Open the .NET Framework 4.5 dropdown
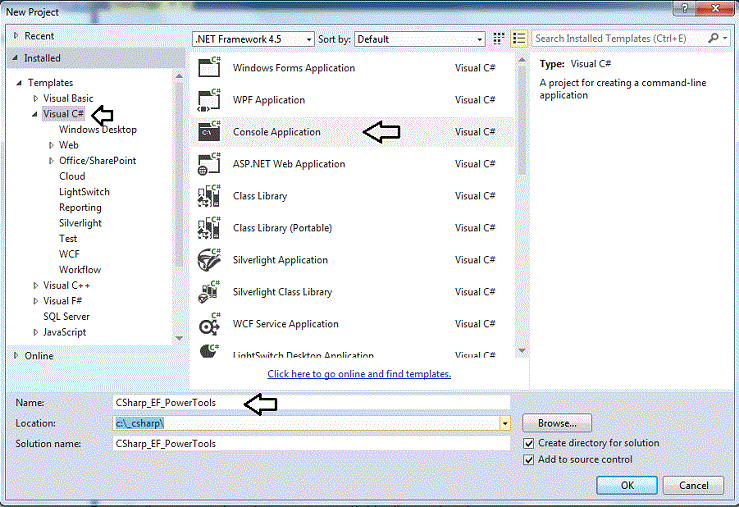Screen dimensions: 739x507 (x=254, y=39)
